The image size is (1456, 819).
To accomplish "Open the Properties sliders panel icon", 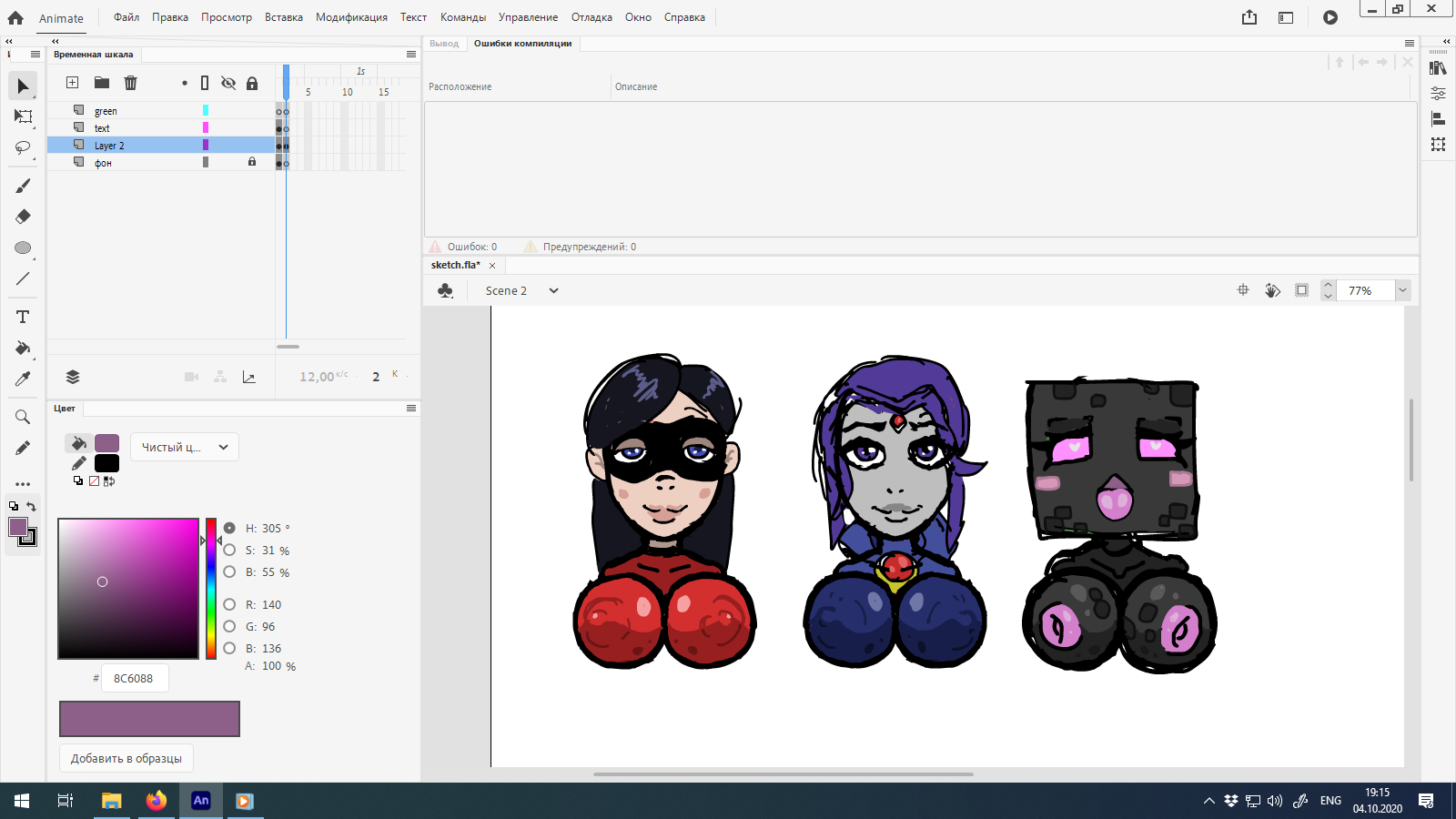I will coord(1438,93).
